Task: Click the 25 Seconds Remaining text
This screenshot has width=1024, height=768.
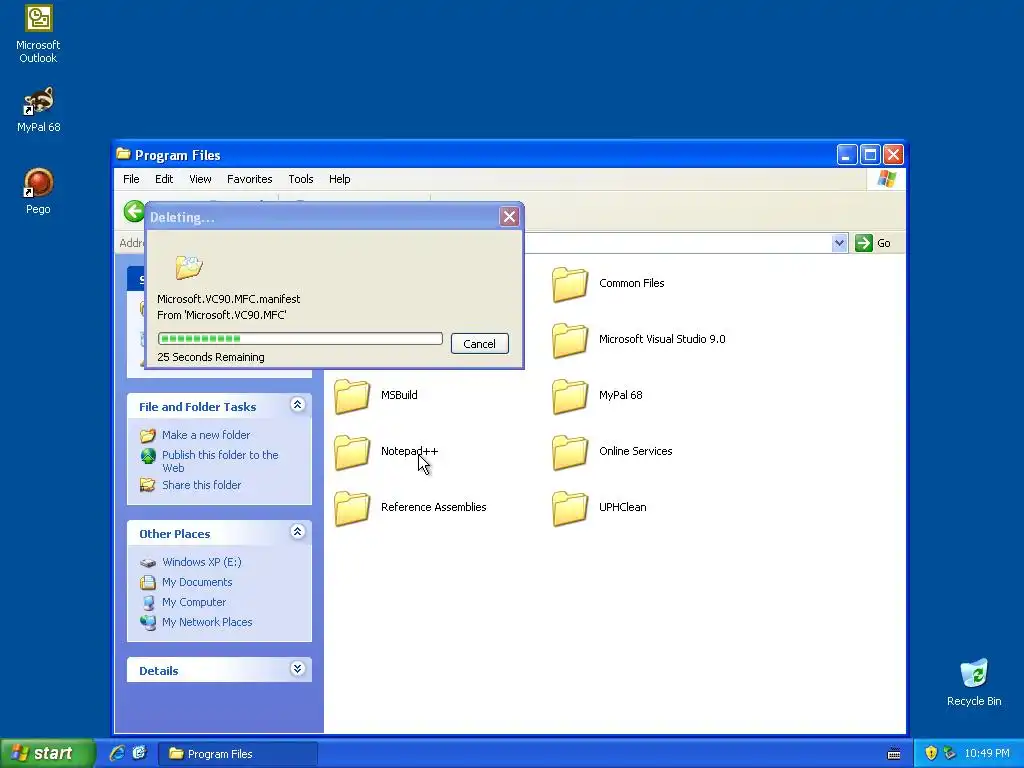Action: pyautogui.click(x=211, y=357)
